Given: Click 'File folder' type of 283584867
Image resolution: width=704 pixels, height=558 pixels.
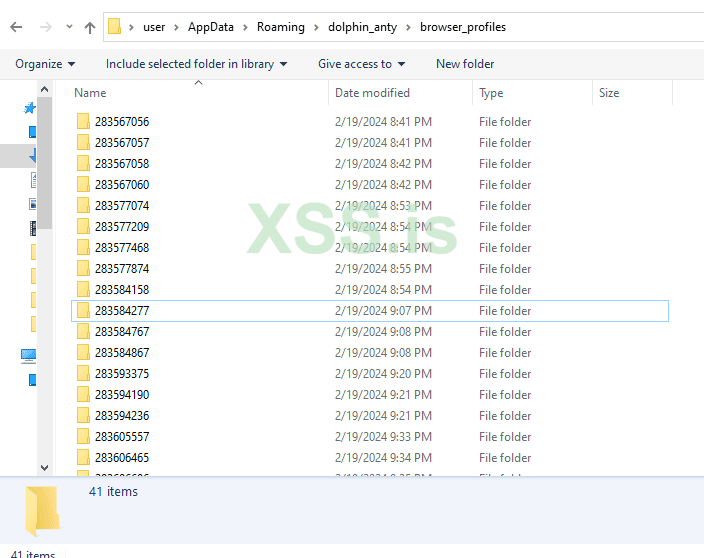Looking at the screenshot, I should pos(505,353).
